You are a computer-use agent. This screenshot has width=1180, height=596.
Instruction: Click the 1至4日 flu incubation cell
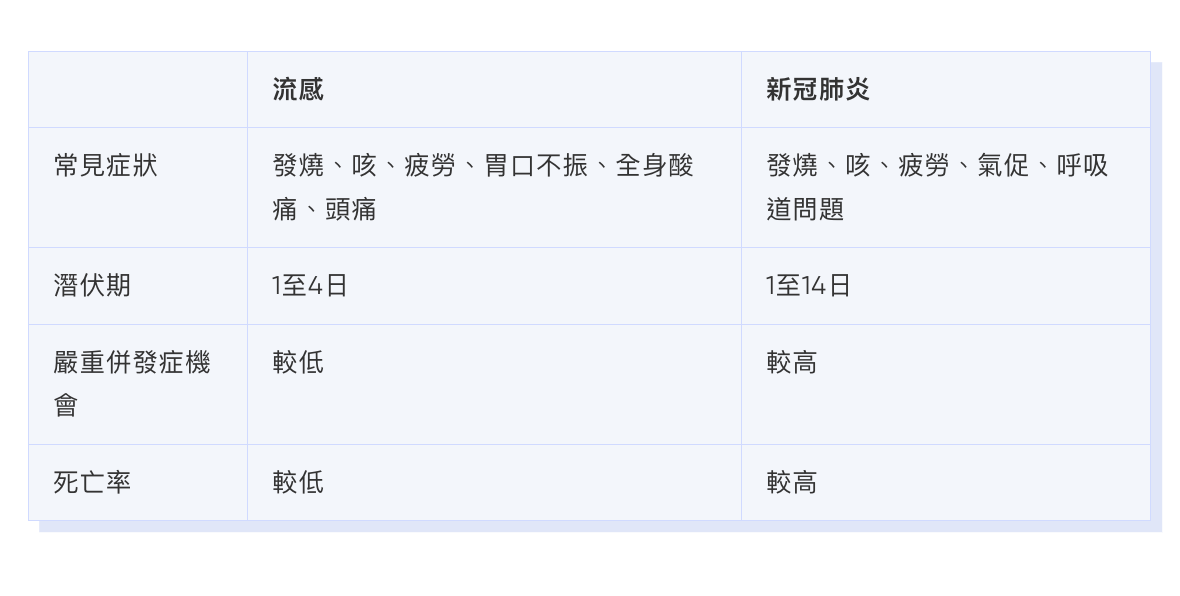pos(309,286)
